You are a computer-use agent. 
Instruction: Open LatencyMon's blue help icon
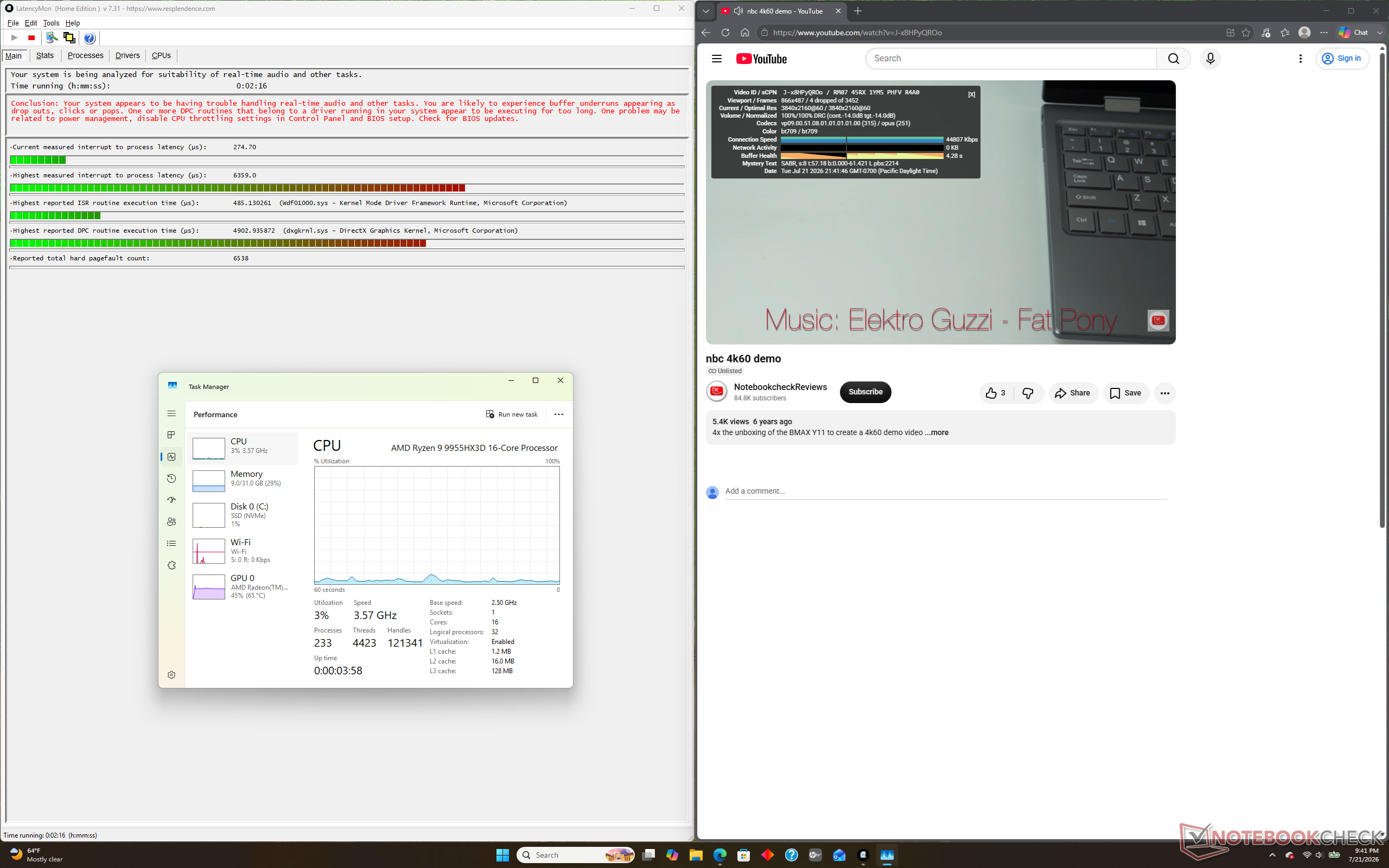pyautogui.click(x=90, y=38)
